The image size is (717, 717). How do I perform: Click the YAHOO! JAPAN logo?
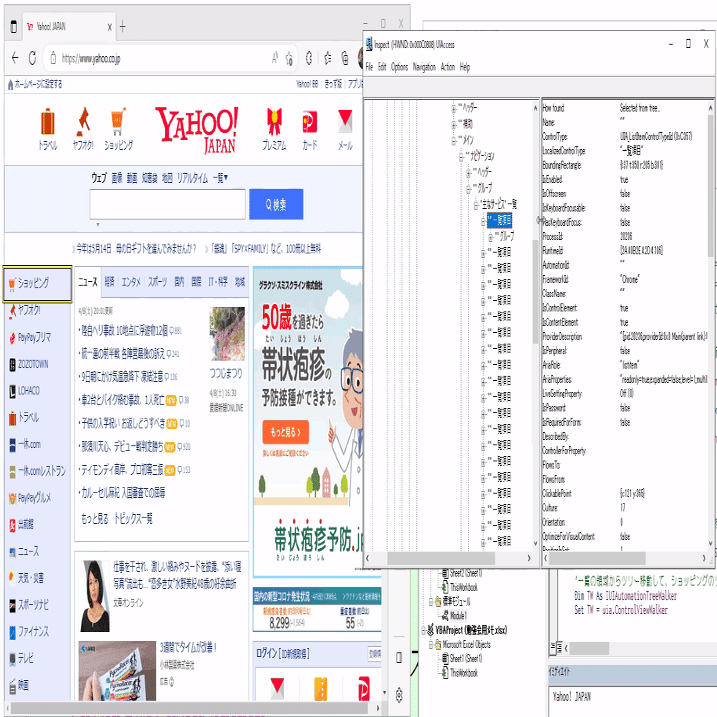coord(197,129)
